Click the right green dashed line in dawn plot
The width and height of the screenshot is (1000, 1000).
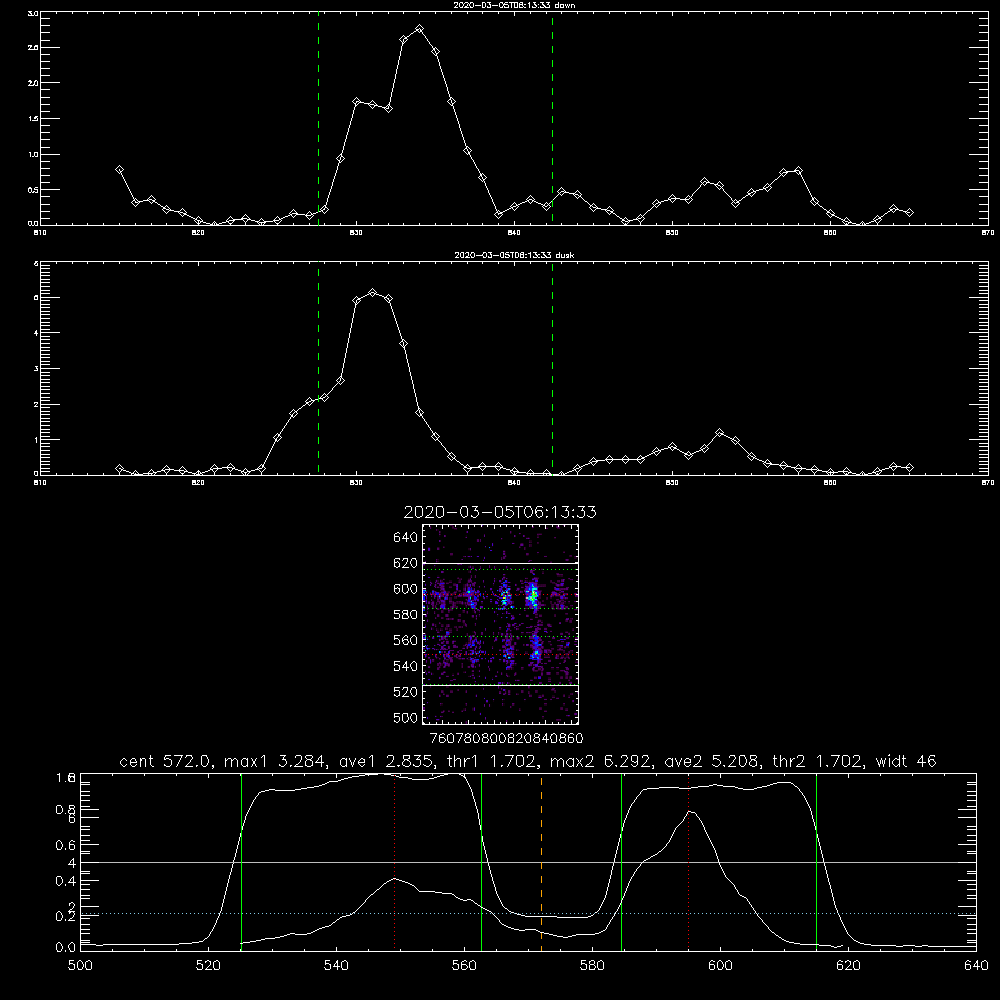tap(552, 118)
